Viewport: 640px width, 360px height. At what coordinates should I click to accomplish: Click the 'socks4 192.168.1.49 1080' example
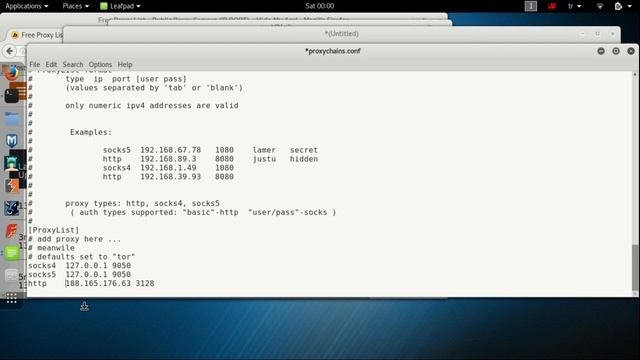168,168
